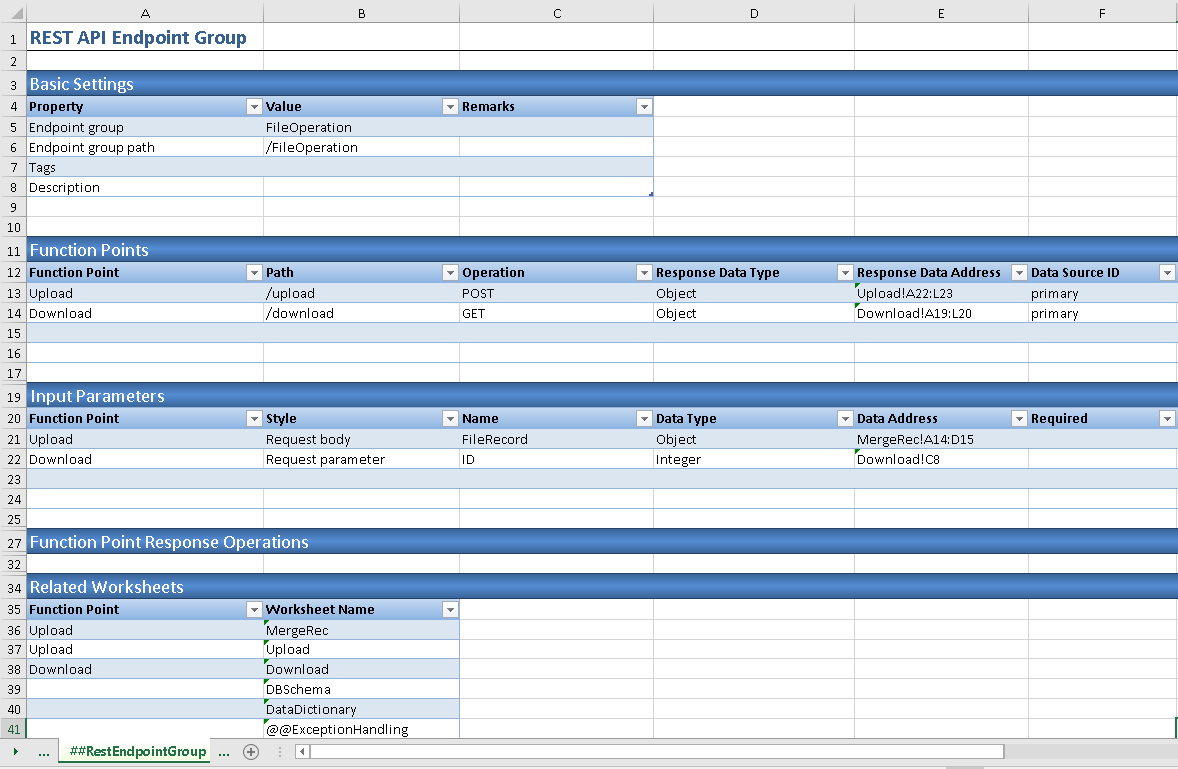Select the ##RestEndpointGroup sheet tab

[x=133, y=752]
